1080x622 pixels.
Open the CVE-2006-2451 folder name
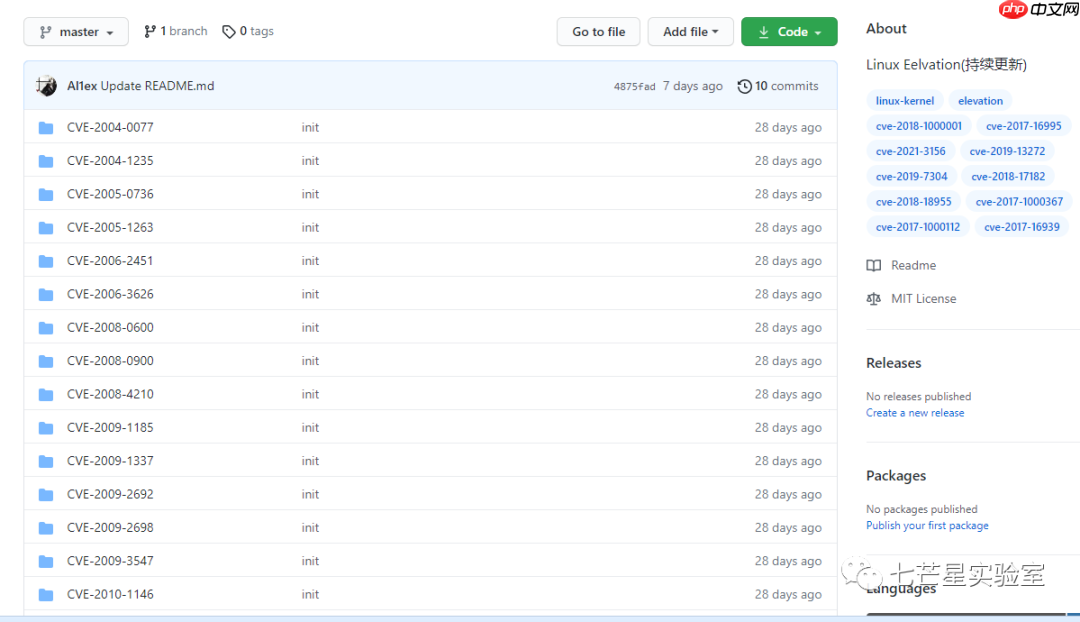pyautogui.click(x=110, y=260)
